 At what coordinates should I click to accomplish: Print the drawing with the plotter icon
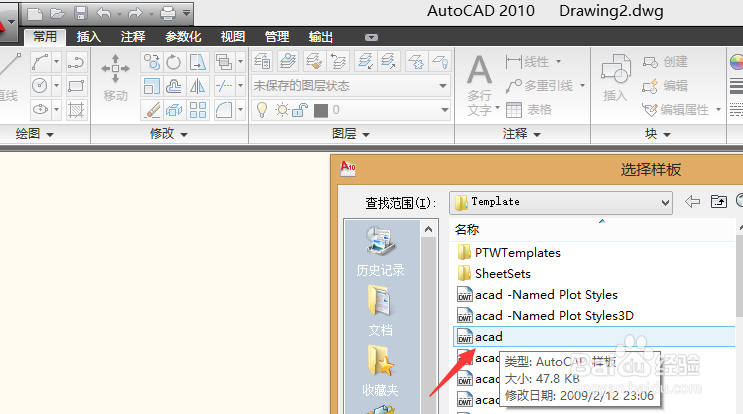point(167,14)
